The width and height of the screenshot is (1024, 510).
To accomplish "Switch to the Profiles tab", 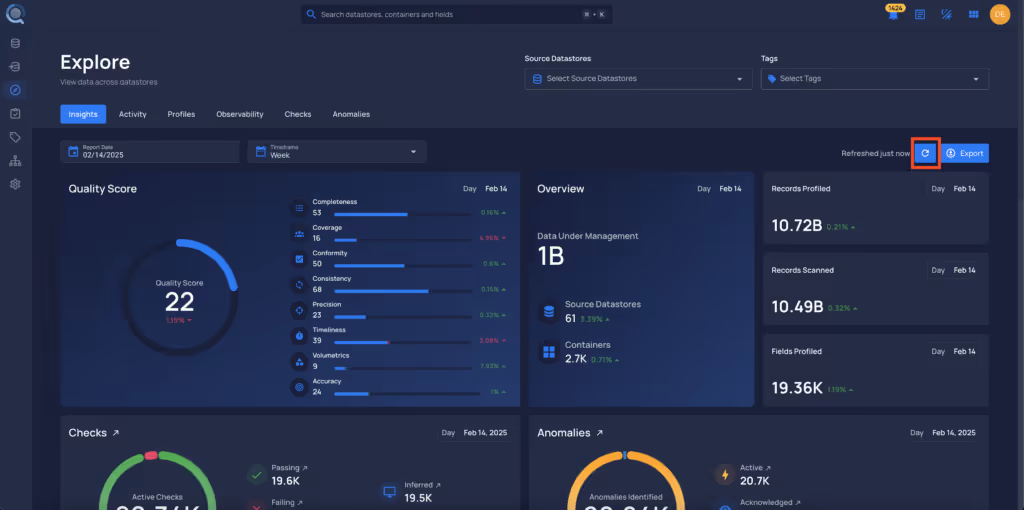I will [182, 114].
